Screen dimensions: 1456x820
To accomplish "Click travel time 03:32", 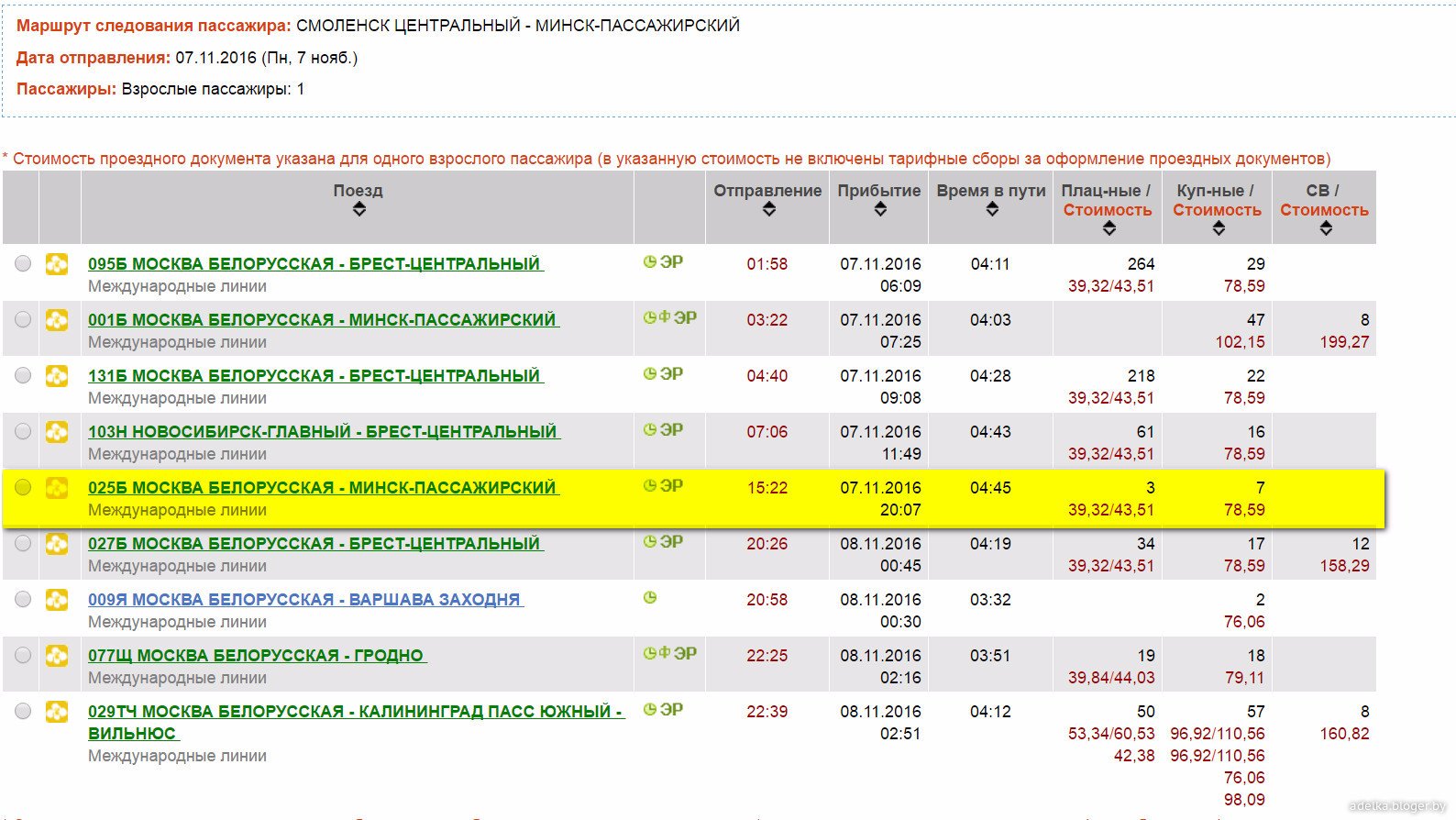I will [990, 600].
